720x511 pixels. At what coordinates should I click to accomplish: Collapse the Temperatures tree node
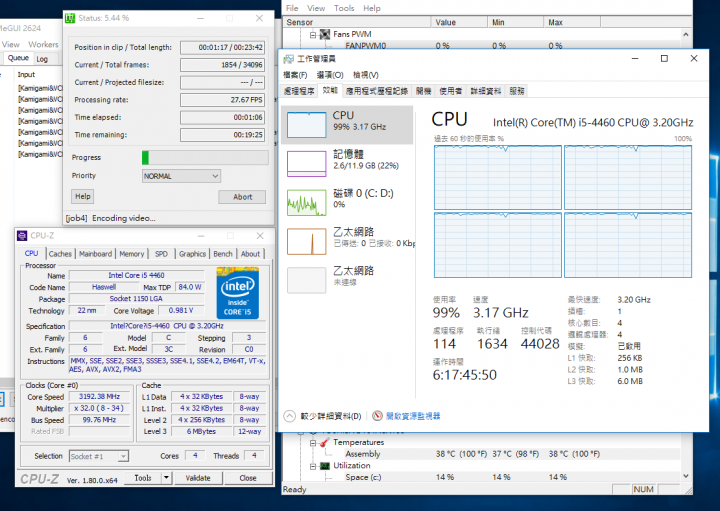(x=313, y=443)
